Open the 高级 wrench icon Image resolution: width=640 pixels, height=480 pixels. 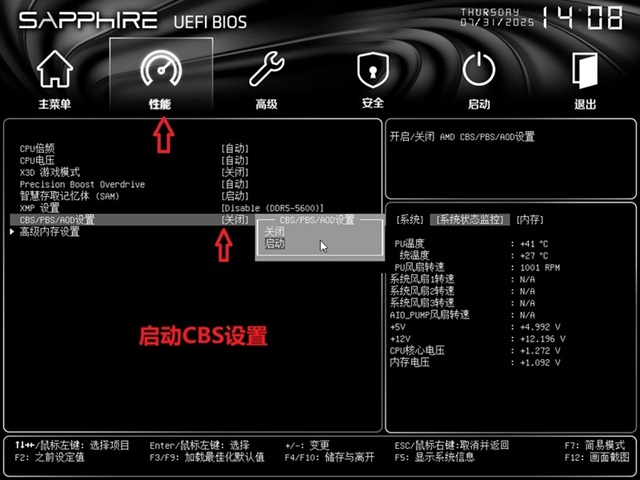[x=267, y=69]
